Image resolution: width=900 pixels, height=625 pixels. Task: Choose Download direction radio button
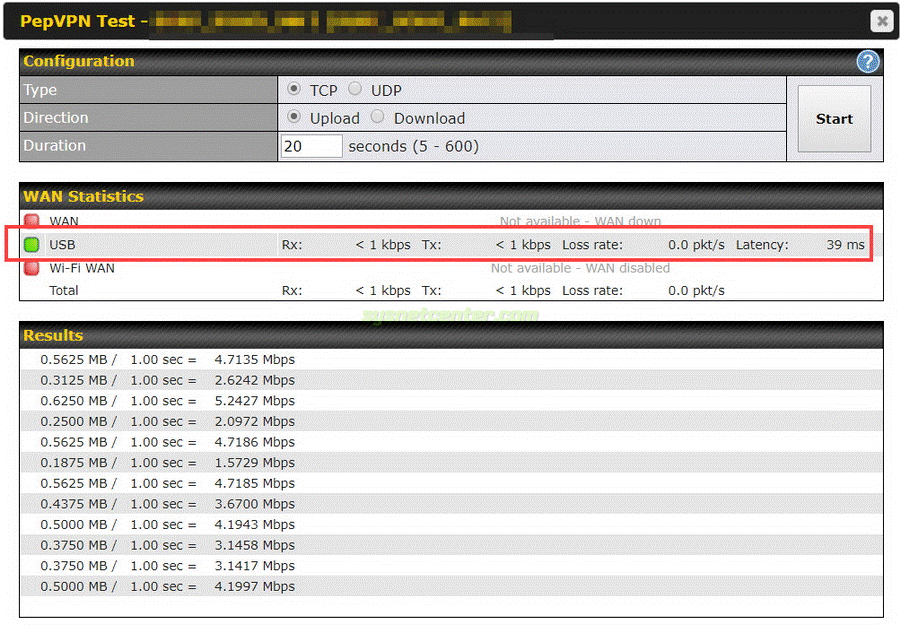click(377, 117)
